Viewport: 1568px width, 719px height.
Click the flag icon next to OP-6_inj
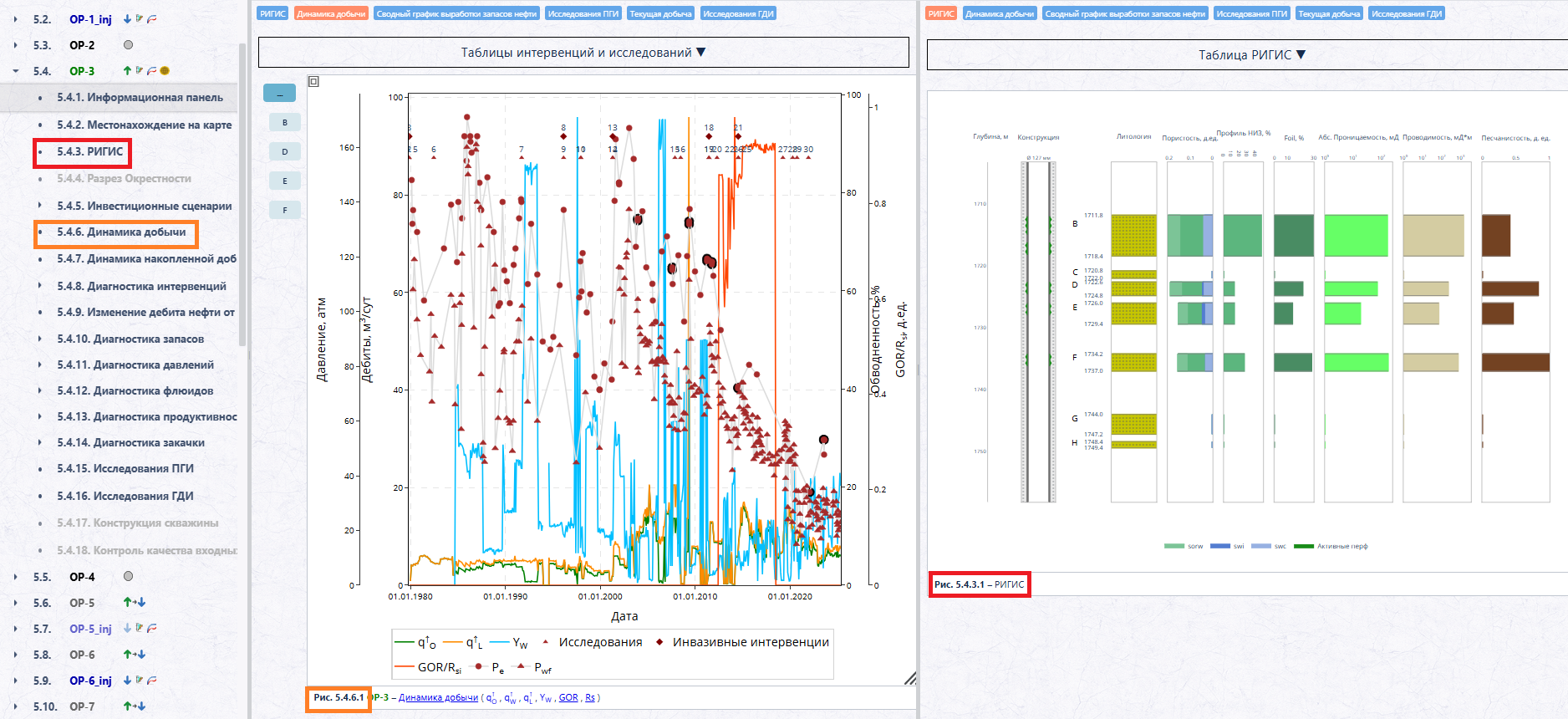click(x=140, y=681)
